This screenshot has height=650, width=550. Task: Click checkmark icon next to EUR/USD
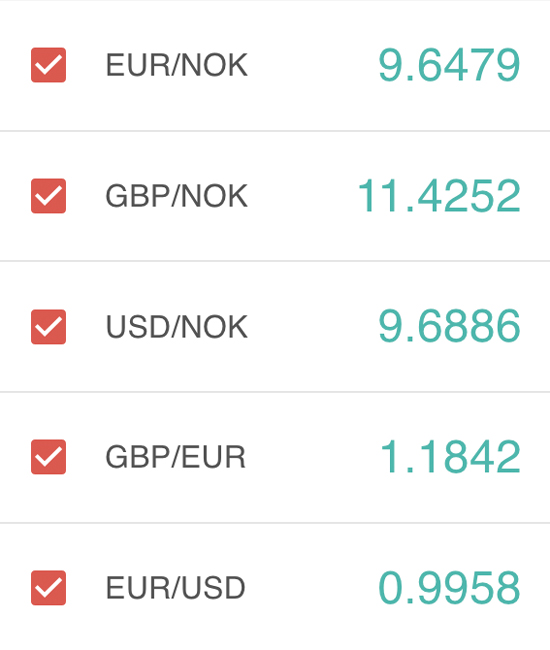(x=48, y=588)
